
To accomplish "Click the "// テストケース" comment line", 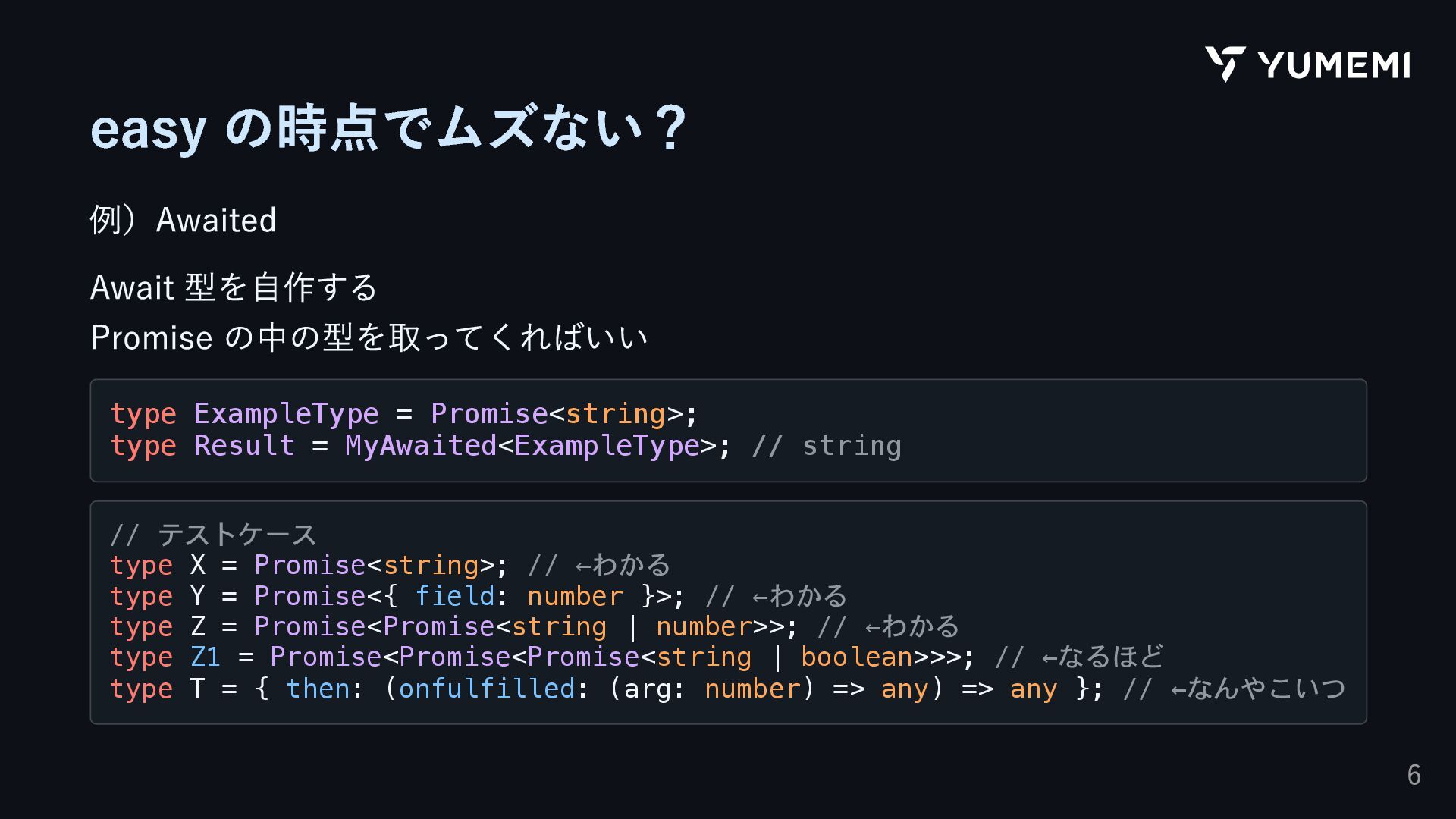I will pyautogui.click(x=213, y=535).
